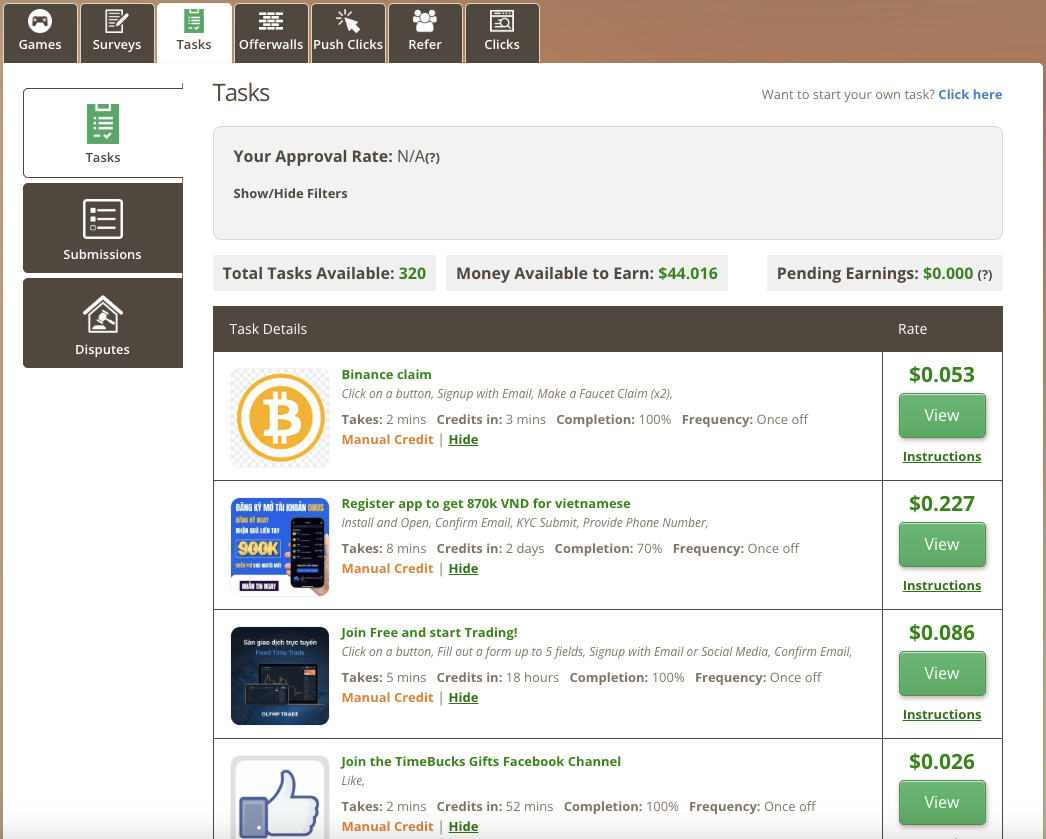Open the Games controller icon tab
Screen dimensions: 1046x839
[40, 21]
